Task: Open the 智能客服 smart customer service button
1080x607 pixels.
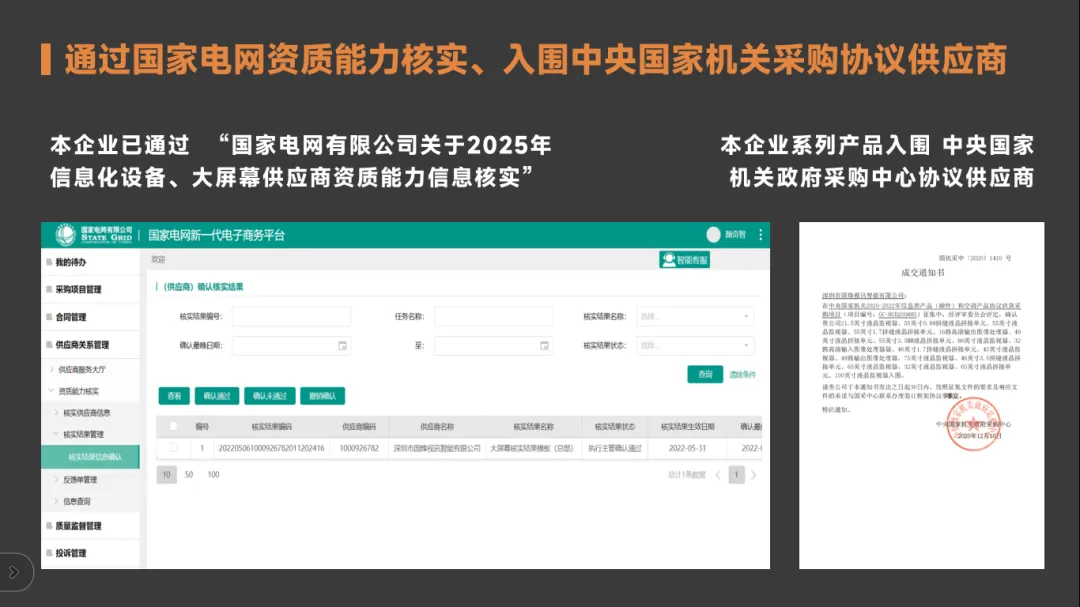Action: click(x=684, y=260)
